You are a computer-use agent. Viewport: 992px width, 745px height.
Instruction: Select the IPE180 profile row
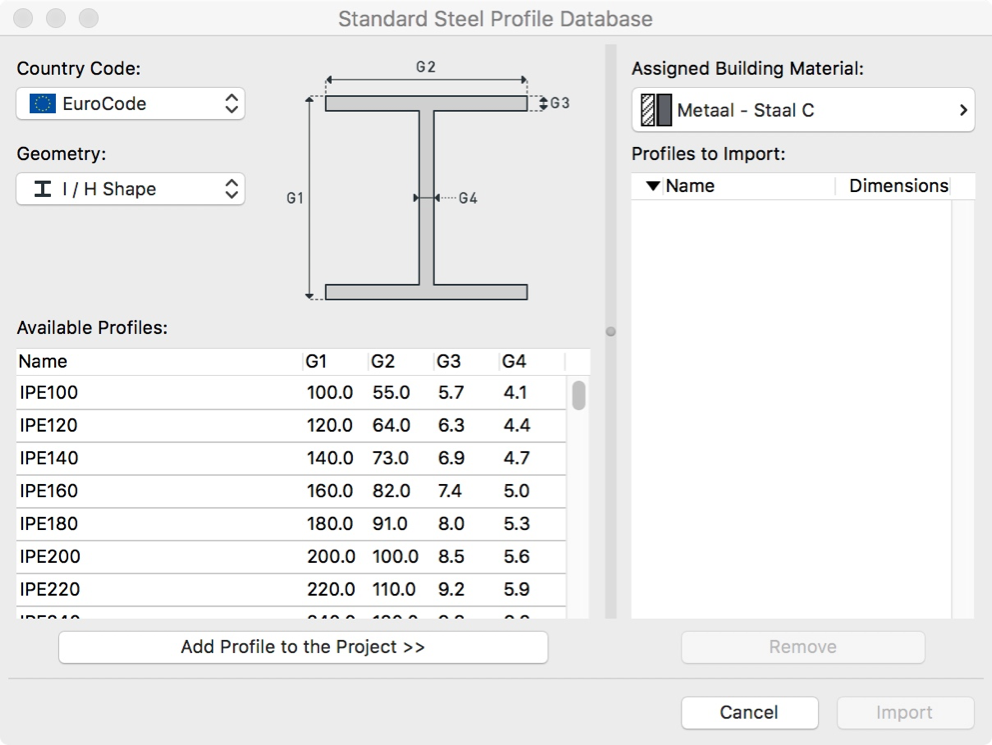click(x=291, y=524)
